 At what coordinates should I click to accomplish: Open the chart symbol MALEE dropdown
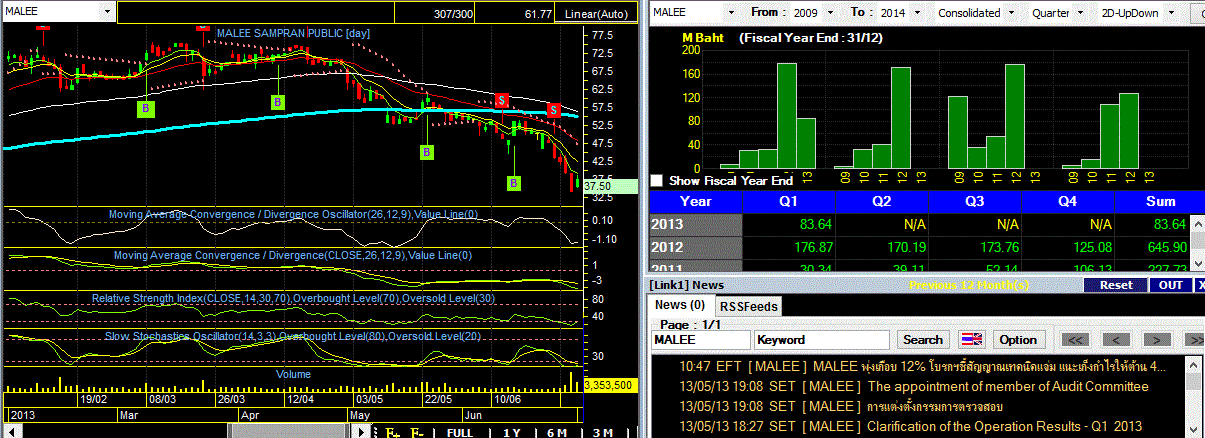107,12
